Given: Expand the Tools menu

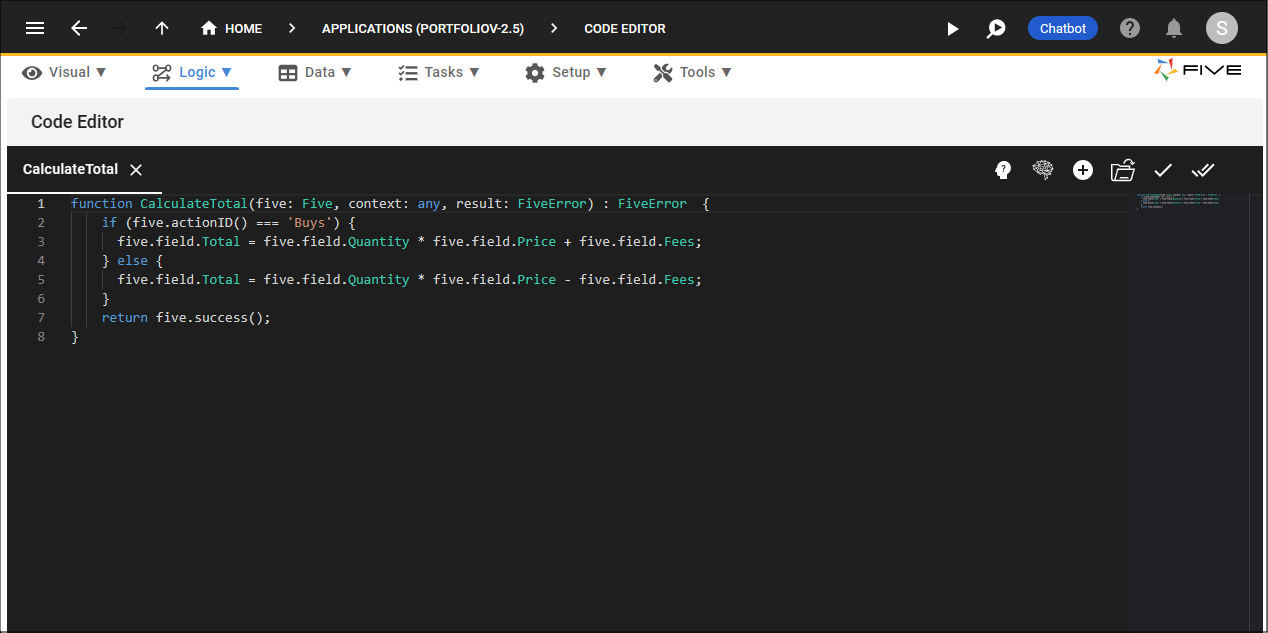Looking at the screenshot, I should 693,72.
